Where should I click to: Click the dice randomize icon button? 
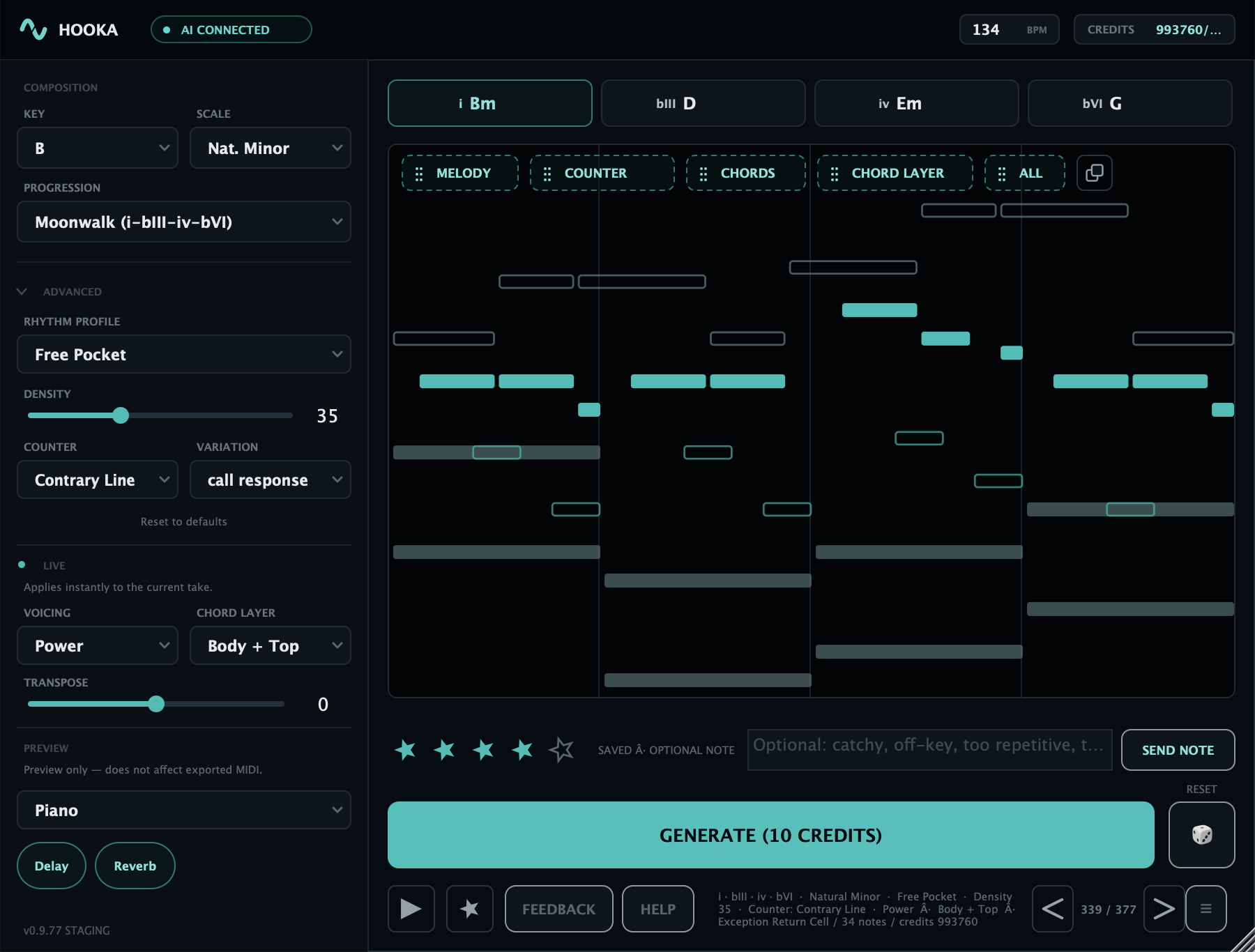click(1201, 834)
